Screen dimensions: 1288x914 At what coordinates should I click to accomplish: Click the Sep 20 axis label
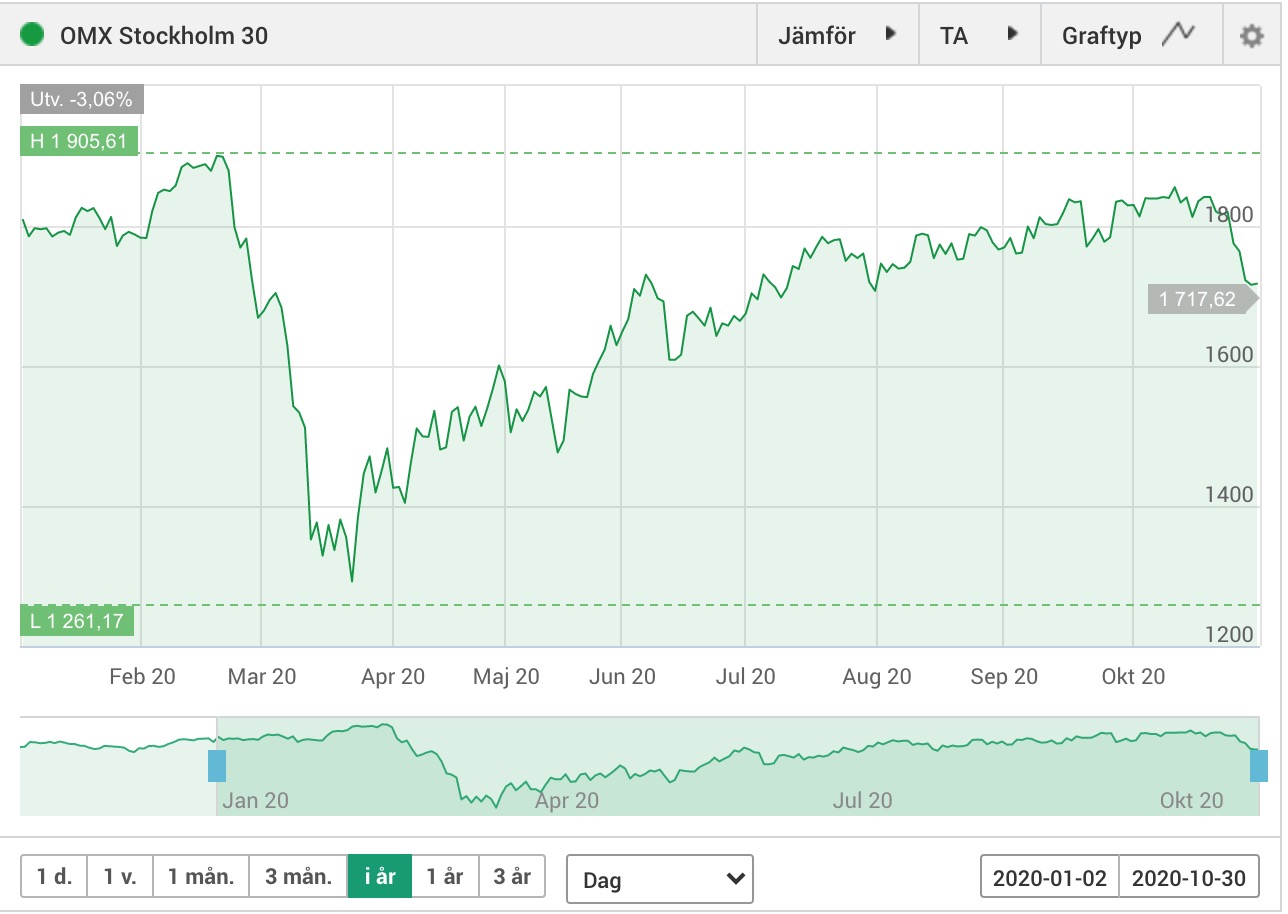pos(1004,677)
